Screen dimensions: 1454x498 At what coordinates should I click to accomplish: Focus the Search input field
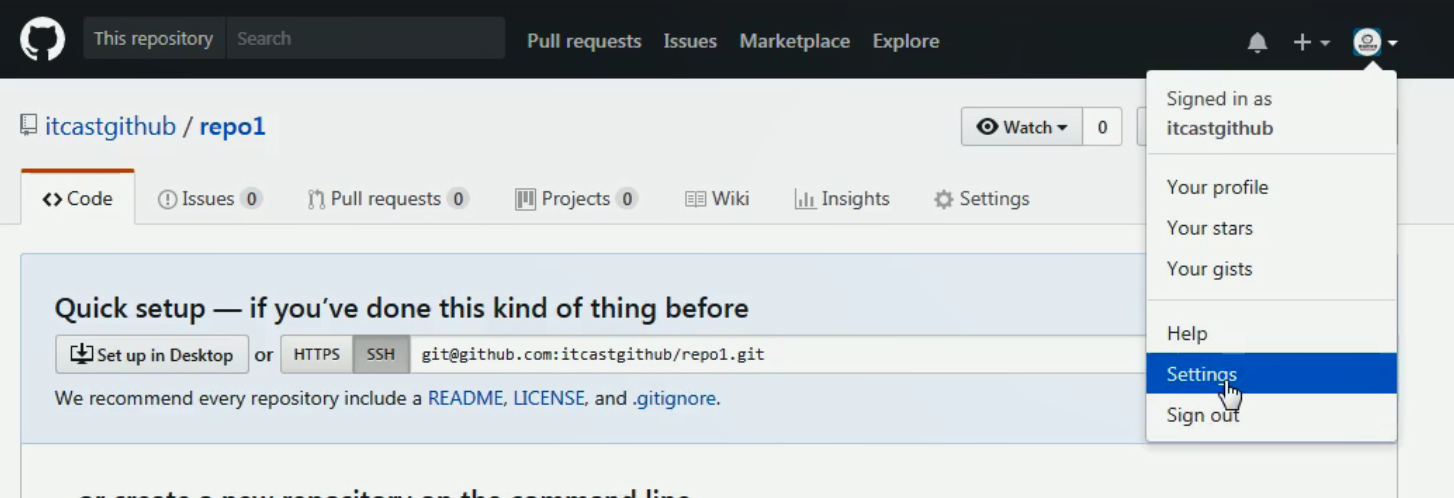(366, 38)
